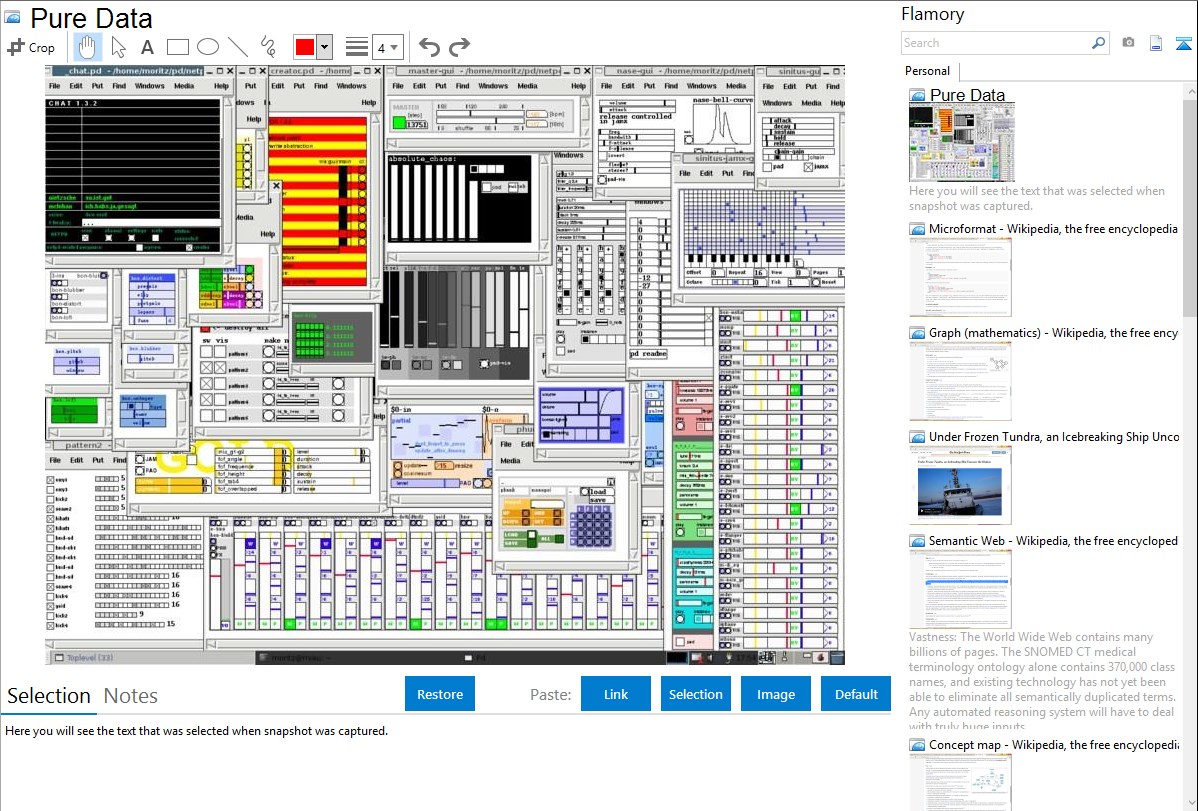
Task: Click the selected-text description under Selection tab
Action: tap(196, 731)
